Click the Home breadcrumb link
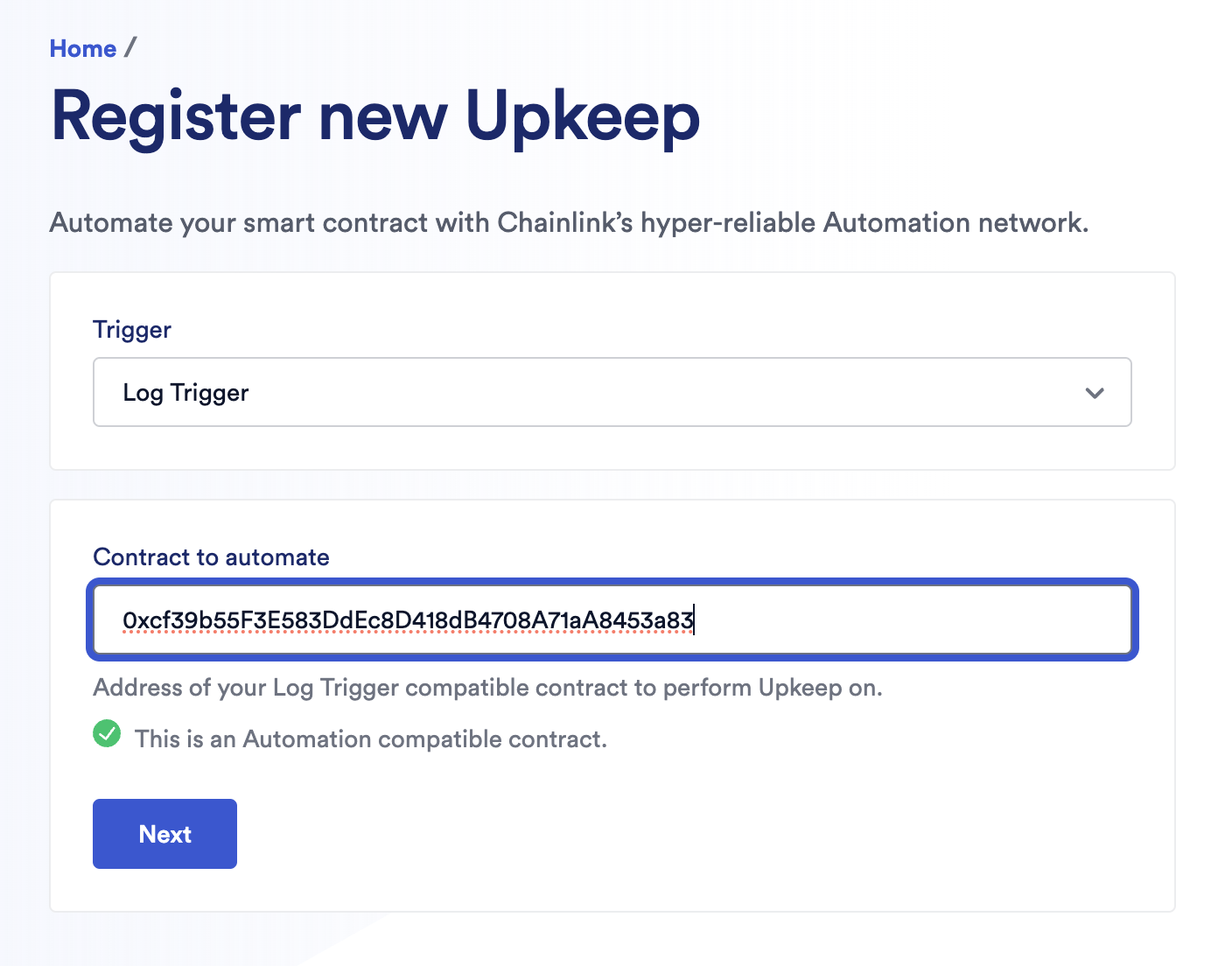The image size is (1232, 966). (x=82, y=49)
